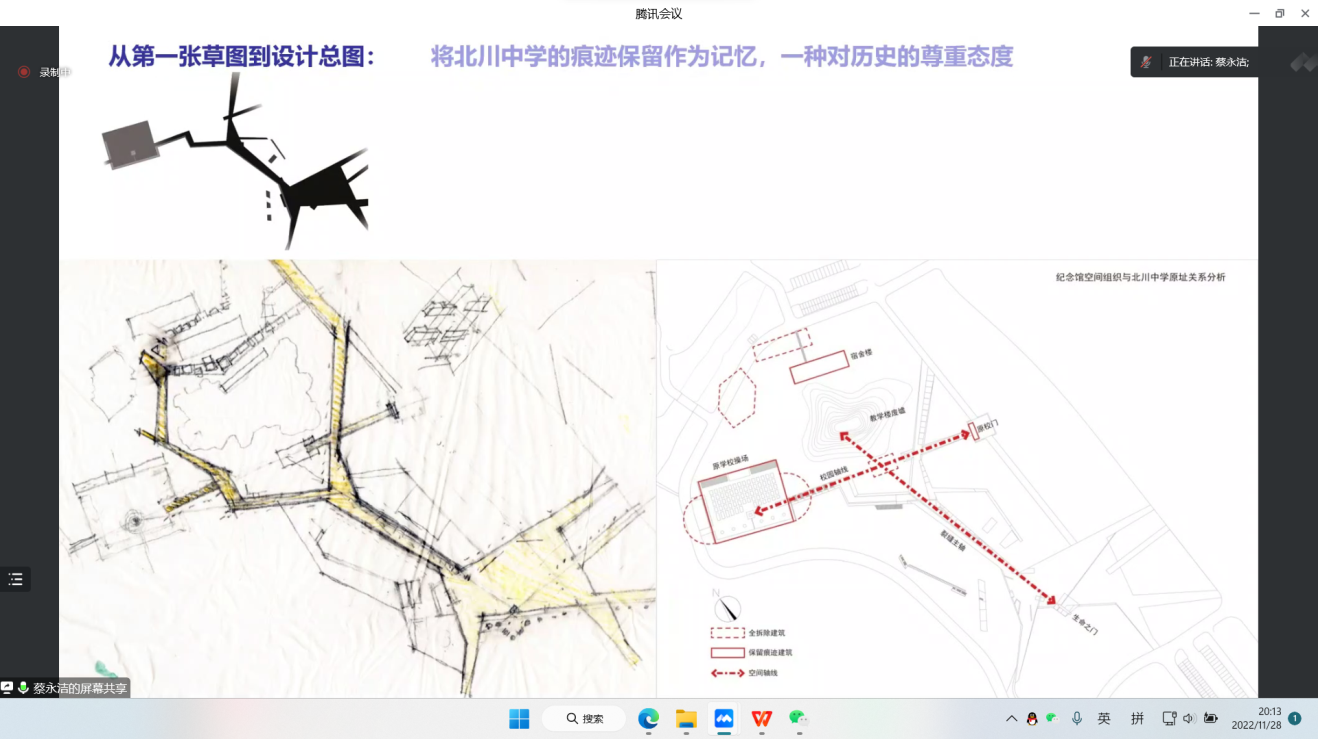Launch Microsoft Edge from taskbar

[x=648, y=718]
